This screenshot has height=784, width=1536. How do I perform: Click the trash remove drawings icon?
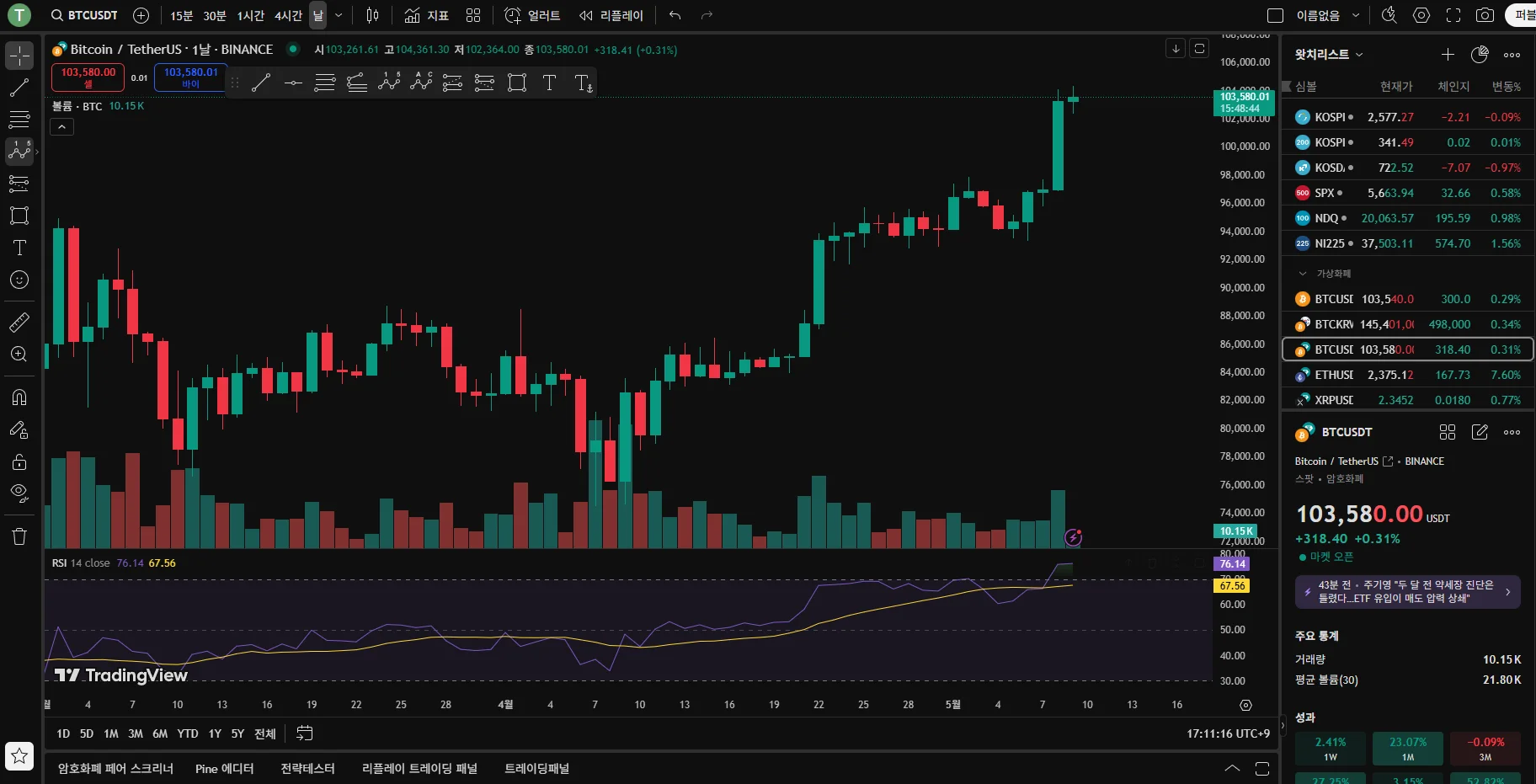coord(19,536)
